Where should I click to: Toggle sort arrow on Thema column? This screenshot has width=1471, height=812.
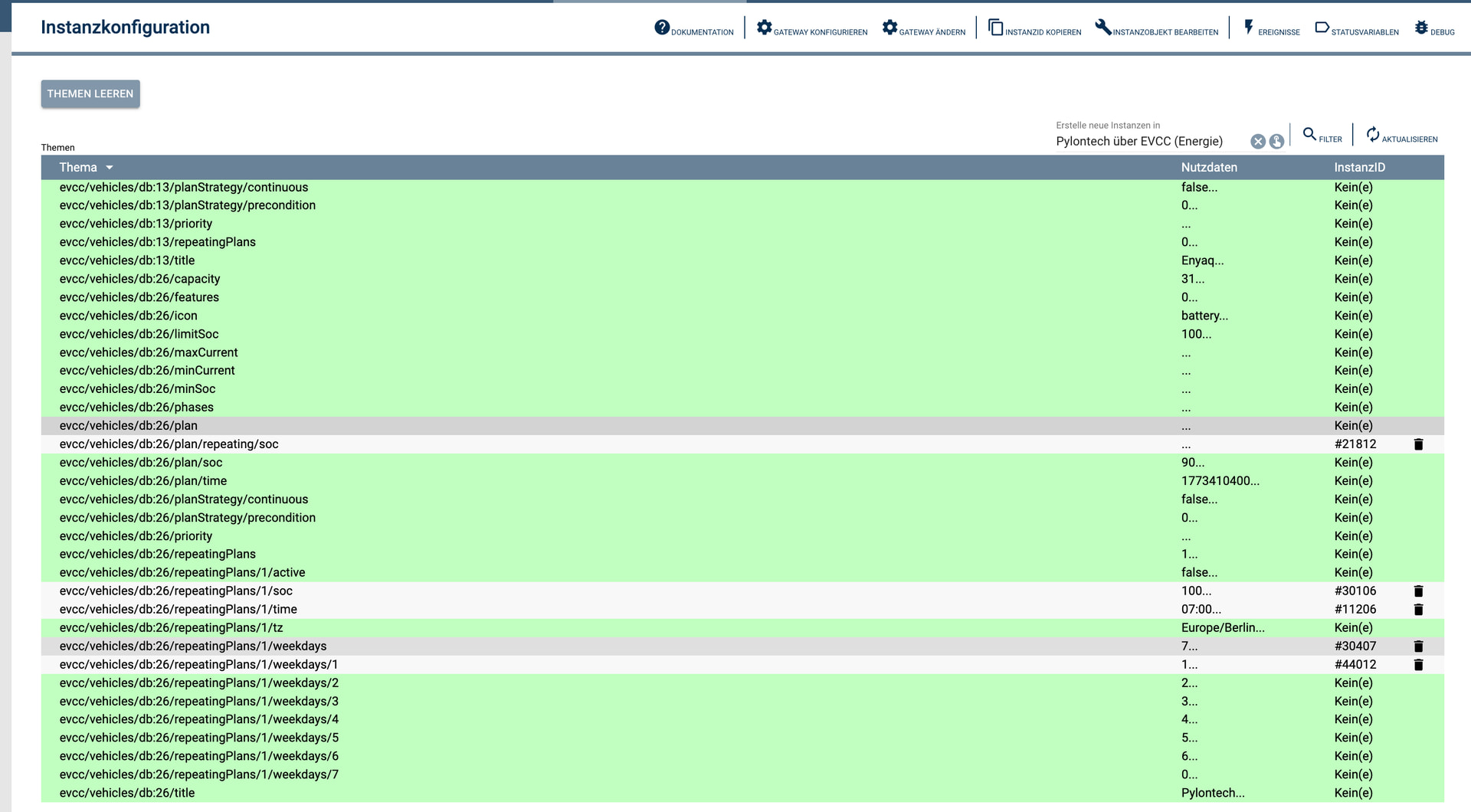coord(110,168)
